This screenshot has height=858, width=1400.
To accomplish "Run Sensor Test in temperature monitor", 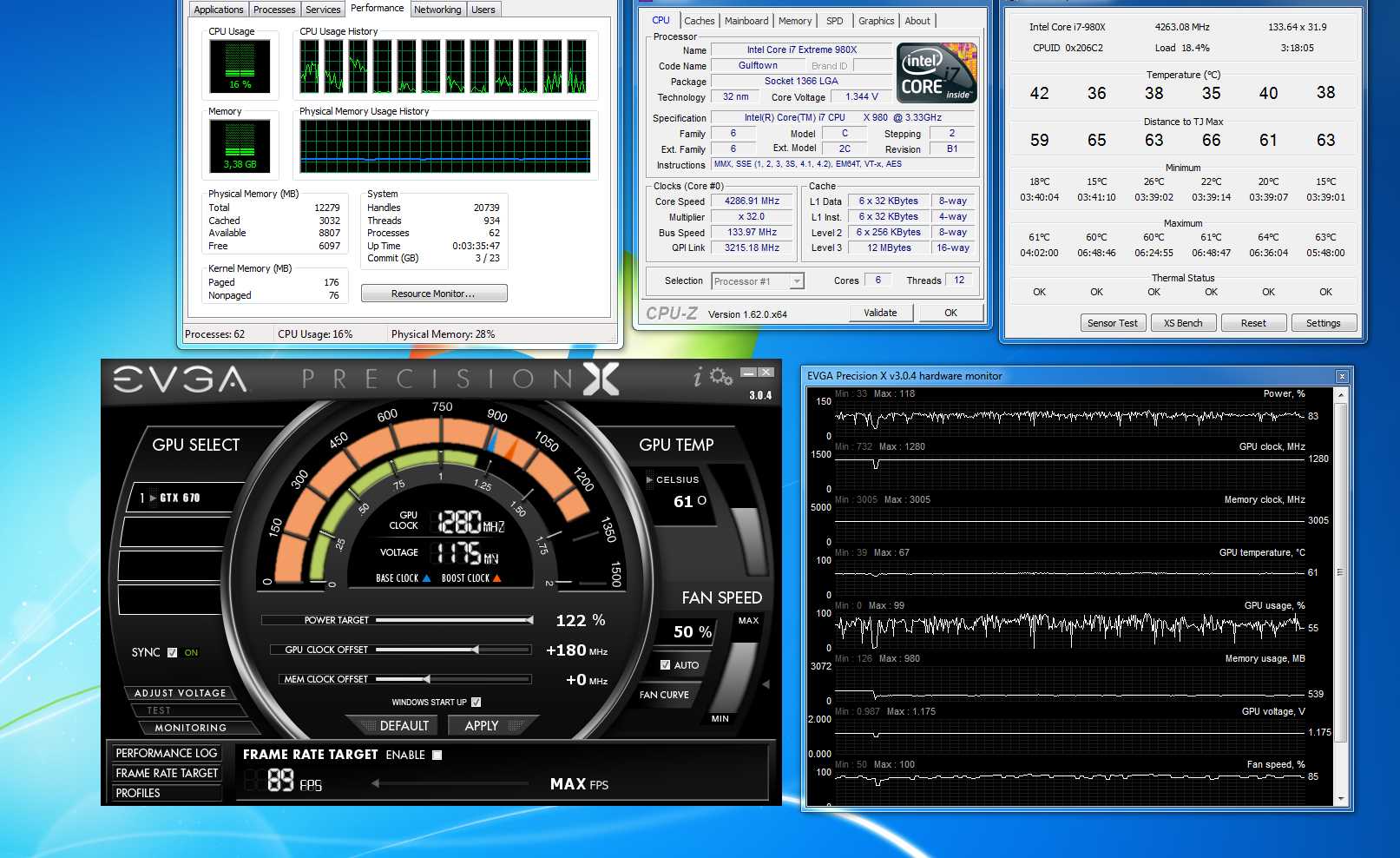I will [1113, 323].
